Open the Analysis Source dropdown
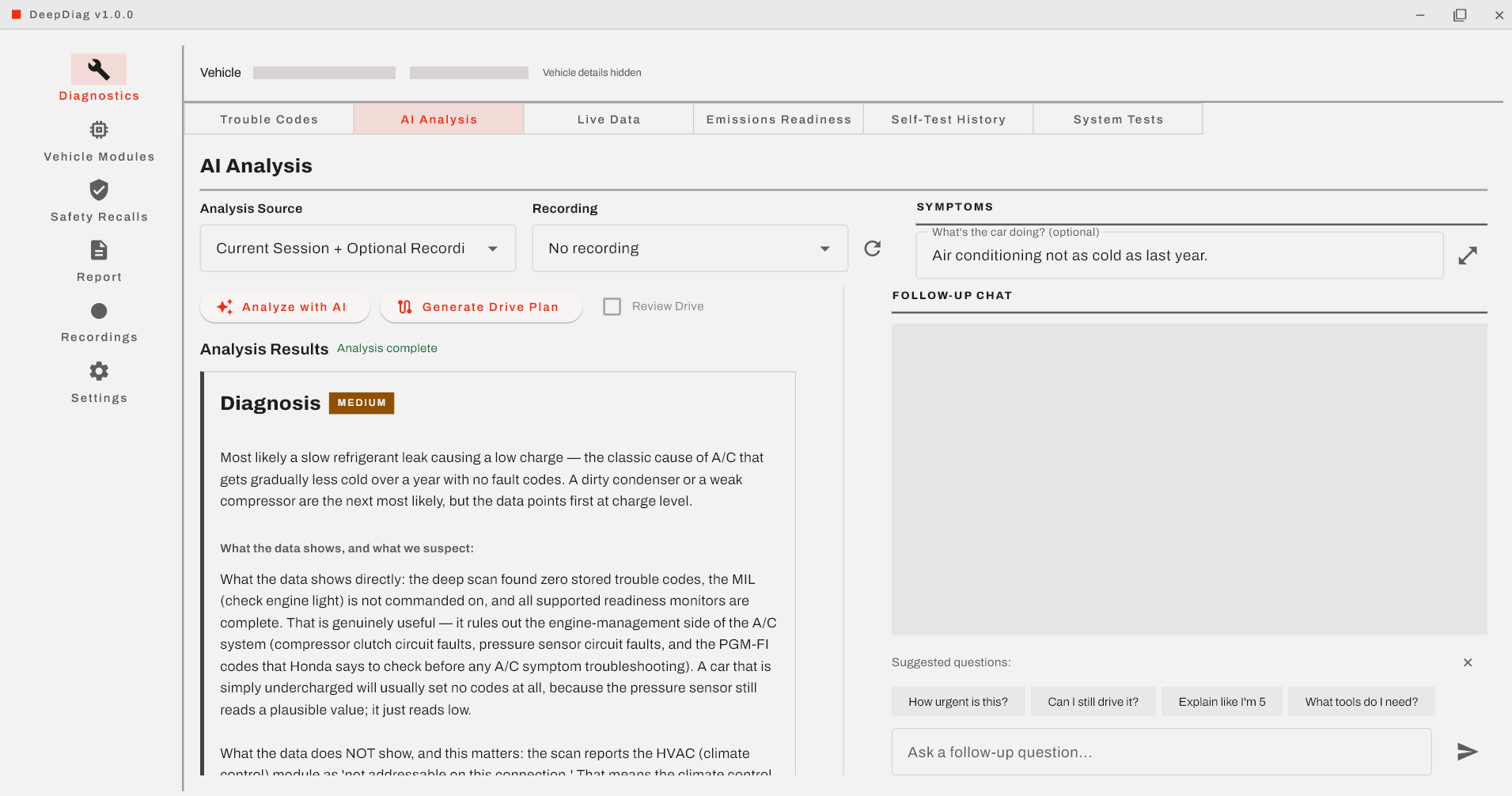The height and width of the screenshot is (796, 1512). click(358, 248)
